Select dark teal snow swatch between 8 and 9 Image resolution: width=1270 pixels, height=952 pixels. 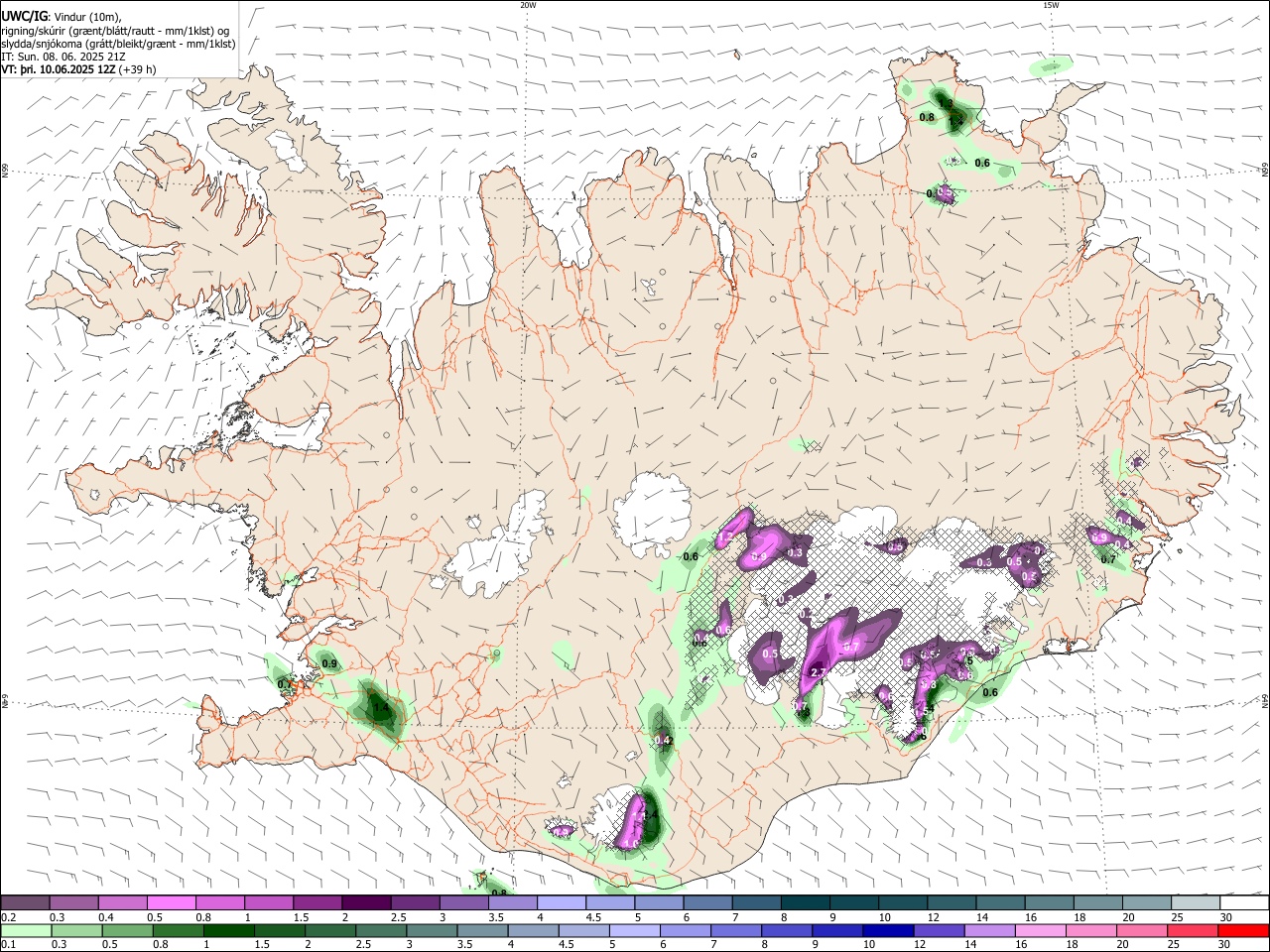(x=806, y=902)
